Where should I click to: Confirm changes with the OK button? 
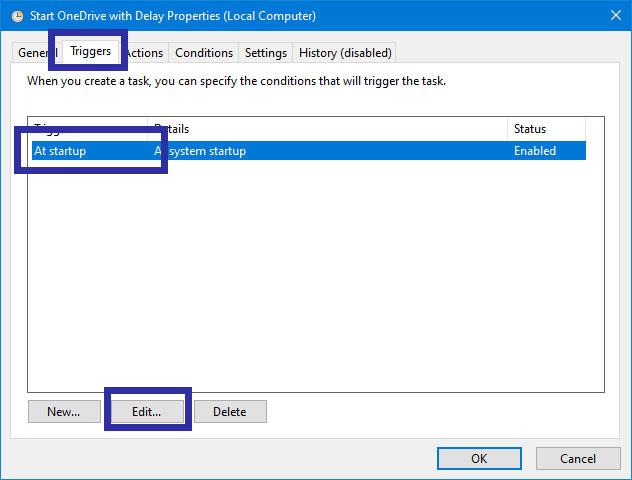tap(479, 458)
